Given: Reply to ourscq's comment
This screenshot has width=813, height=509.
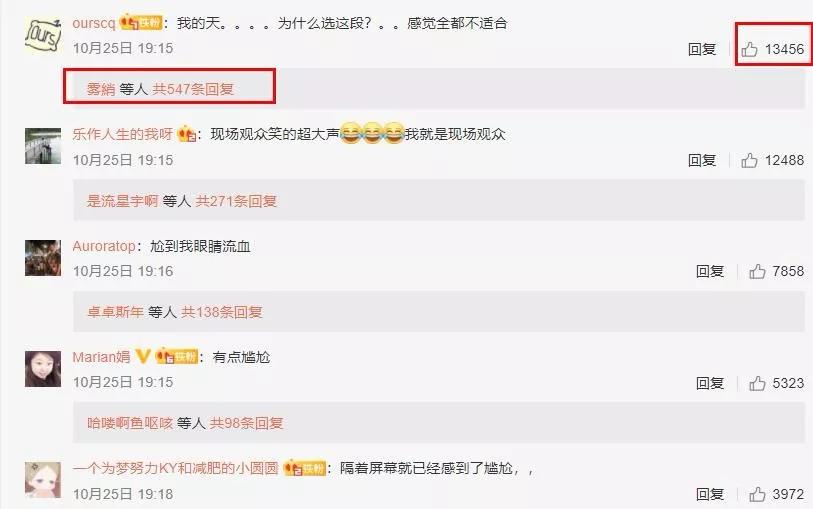Looking at the screenshot, I should (702, 49).
